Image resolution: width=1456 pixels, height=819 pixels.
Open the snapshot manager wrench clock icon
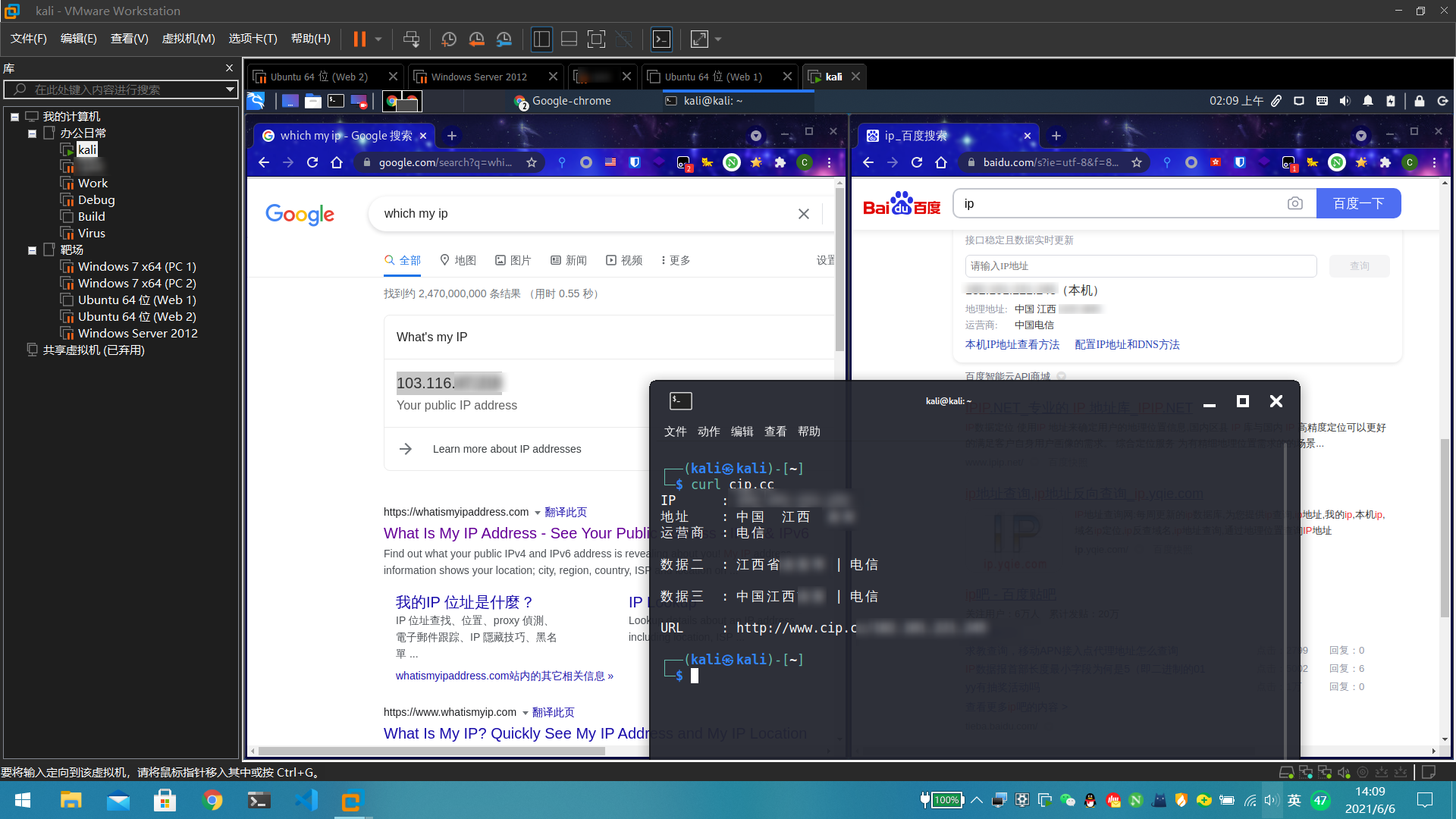(504, 39)
